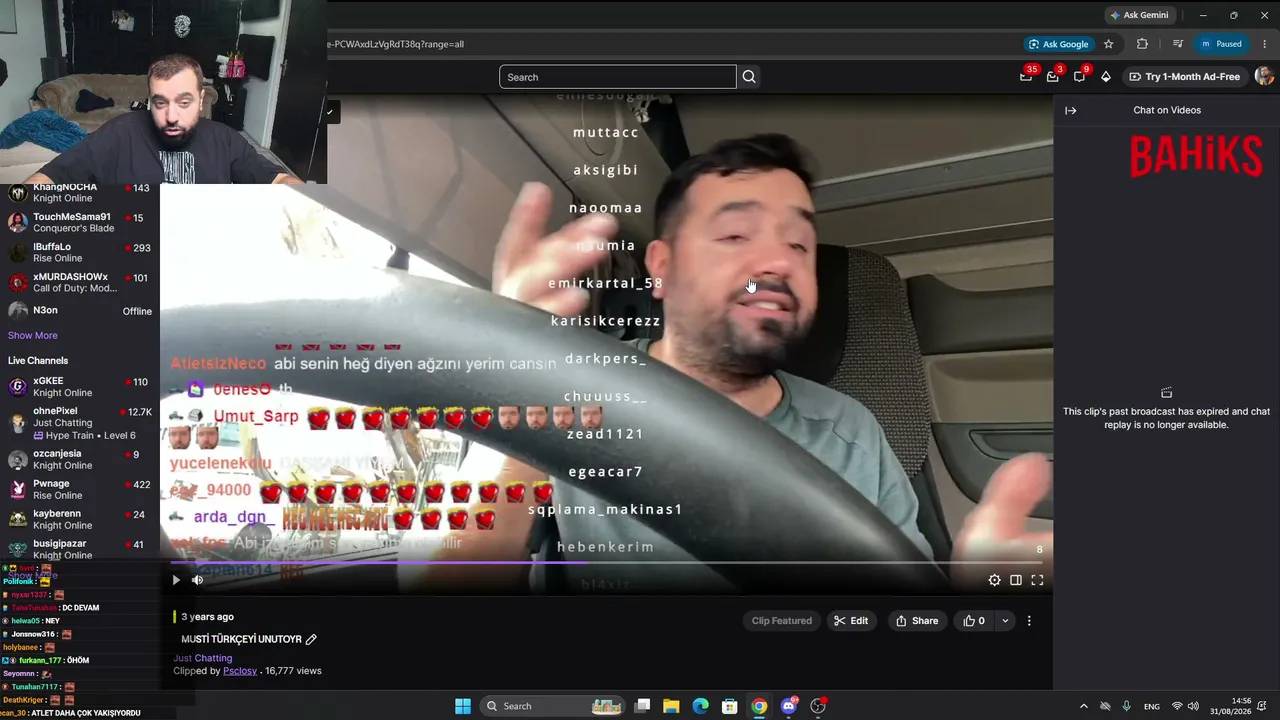The height and width of the screenshot is (720, 1280).
Task: Open Chrome media controls icon
Action: pos(1178,44)
